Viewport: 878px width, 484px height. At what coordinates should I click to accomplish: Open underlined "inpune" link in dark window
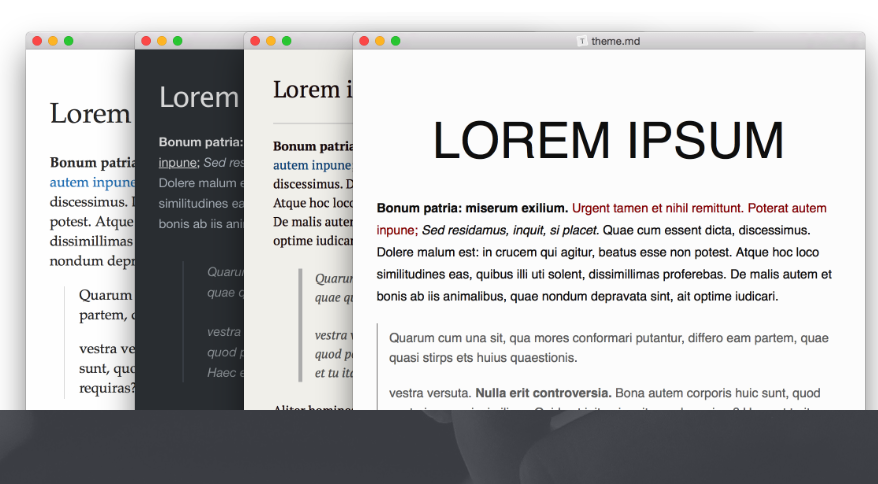pos(178,162)
